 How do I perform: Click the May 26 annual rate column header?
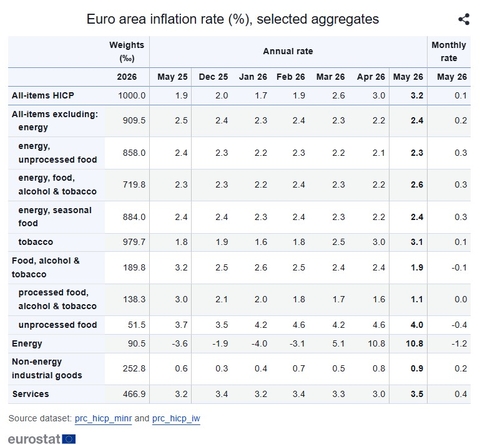click(408, 77)
